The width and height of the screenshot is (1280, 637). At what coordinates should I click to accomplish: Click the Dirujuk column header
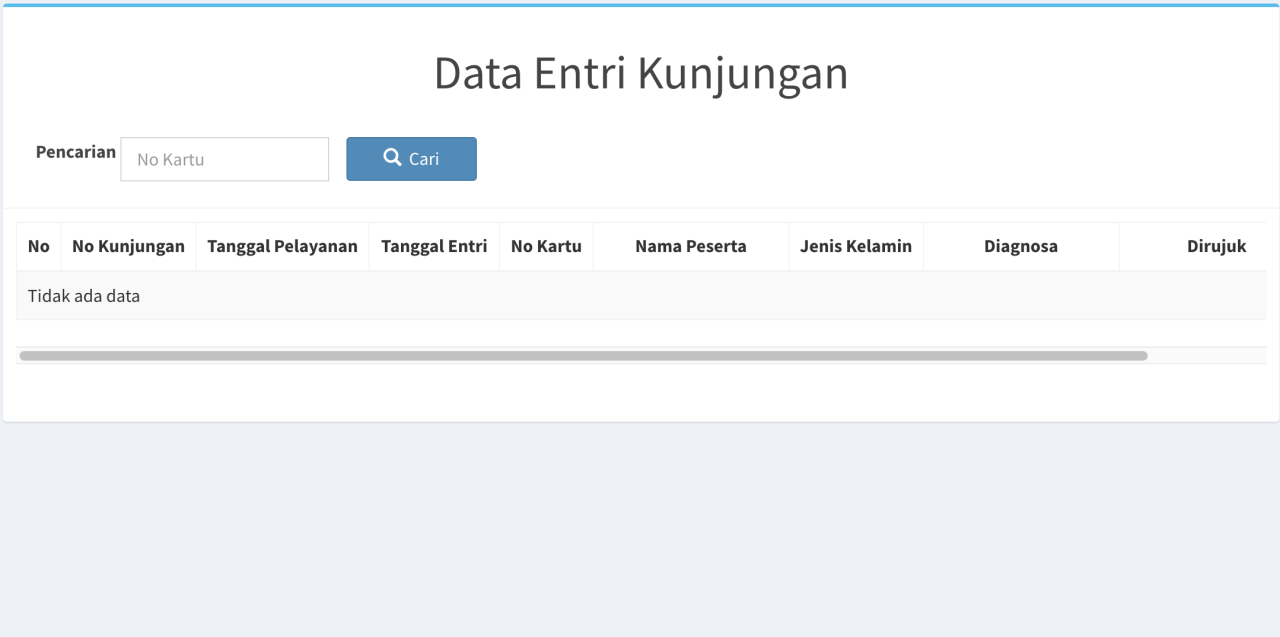point(1215,246)
